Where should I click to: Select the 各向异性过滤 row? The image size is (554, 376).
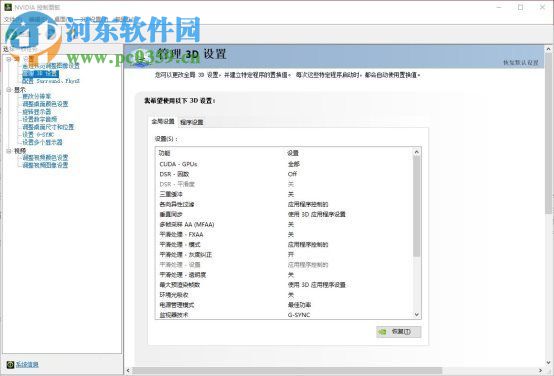284,204
